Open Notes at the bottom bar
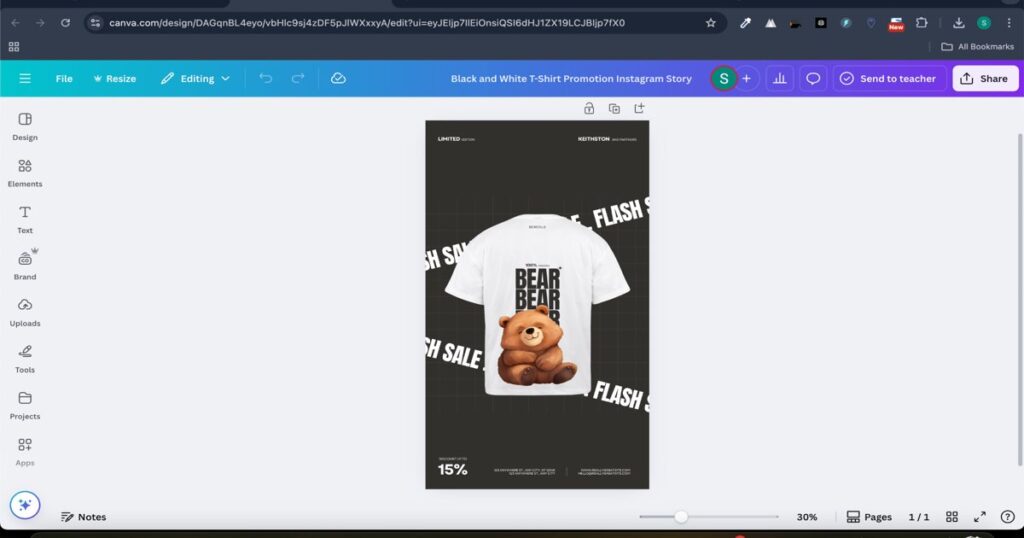Screen dimensions: 1024x538 coord(83,516)
